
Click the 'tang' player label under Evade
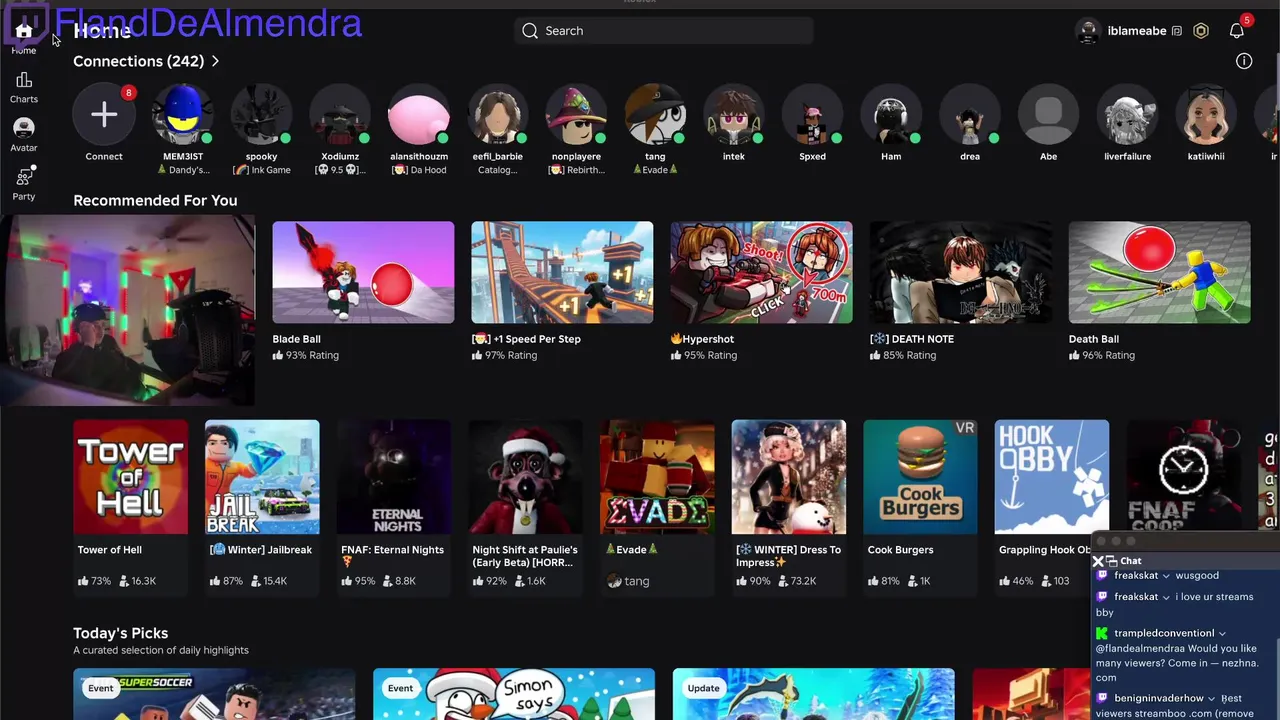coord(637,581)
